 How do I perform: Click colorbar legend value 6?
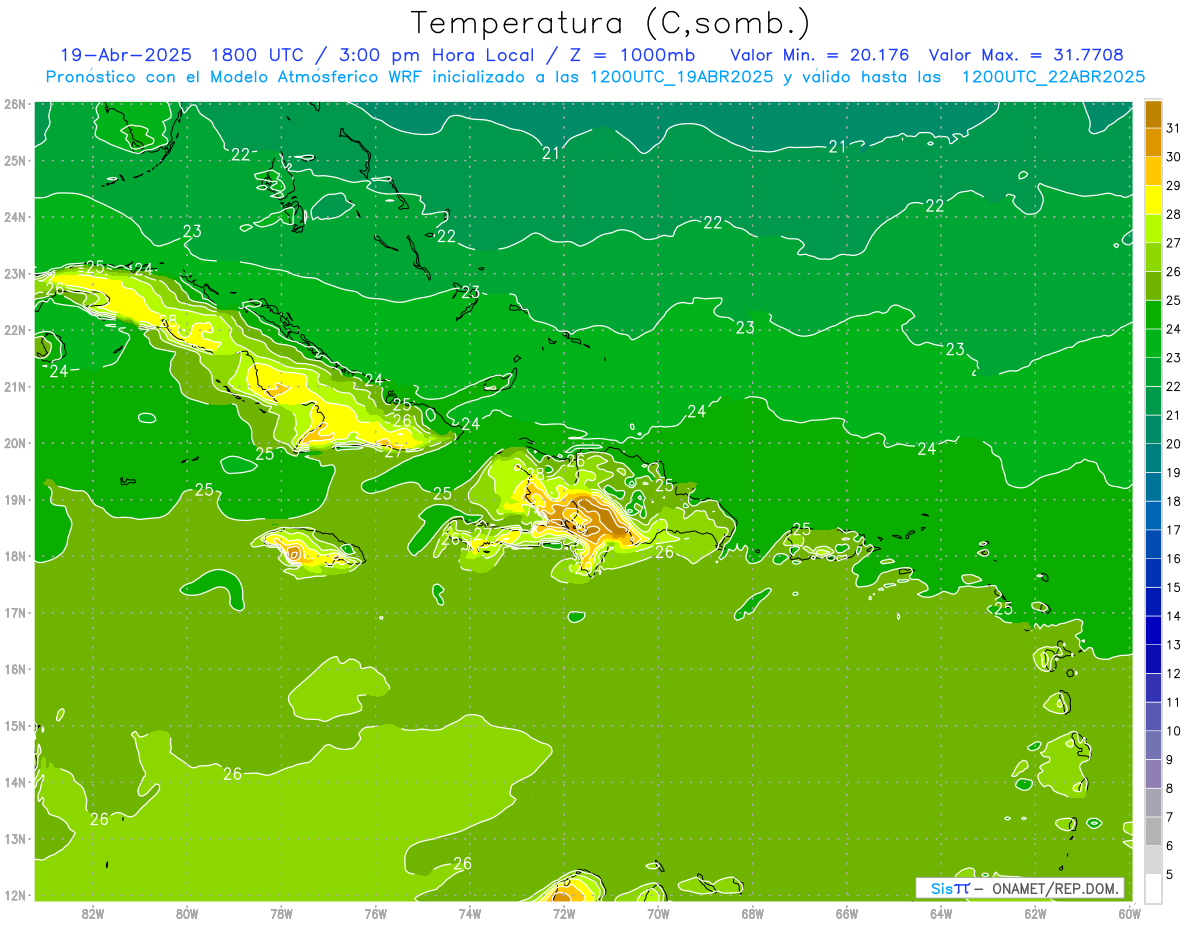pos(1170,846)
